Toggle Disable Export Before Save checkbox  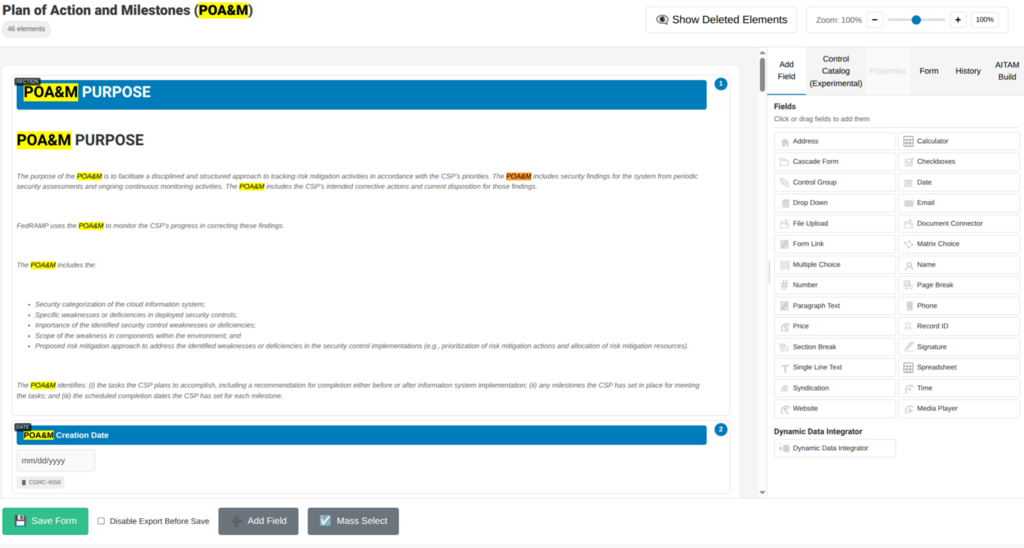click(101, 521)
